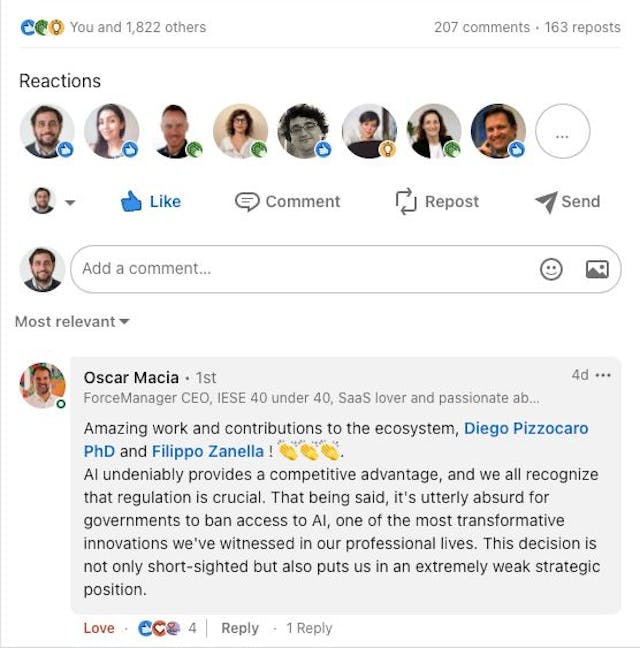
Task: Open the 'Most relevant' sort dropdown
Action: [x=72, y=322]
